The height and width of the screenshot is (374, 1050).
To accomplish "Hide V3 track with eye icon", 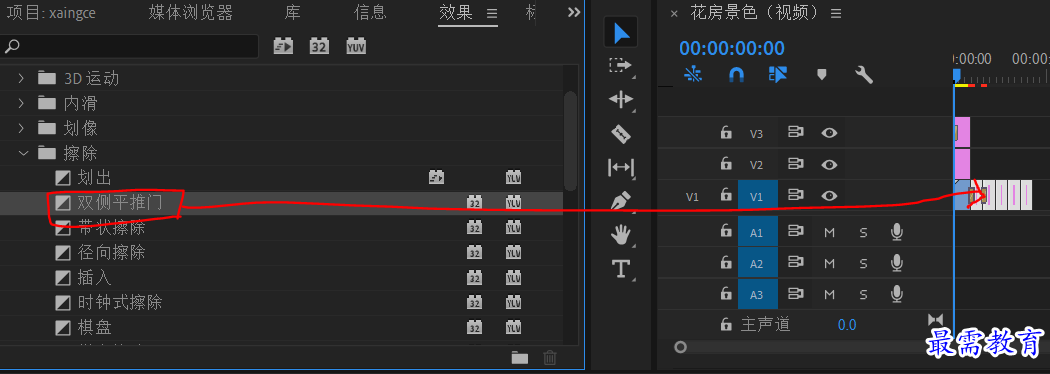I will point(829,132).
